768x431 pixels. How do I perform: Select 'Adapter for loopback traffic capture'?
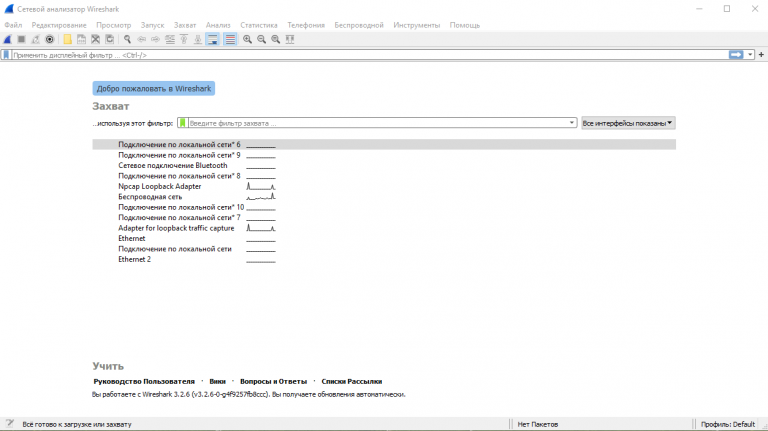coord(176,228)
